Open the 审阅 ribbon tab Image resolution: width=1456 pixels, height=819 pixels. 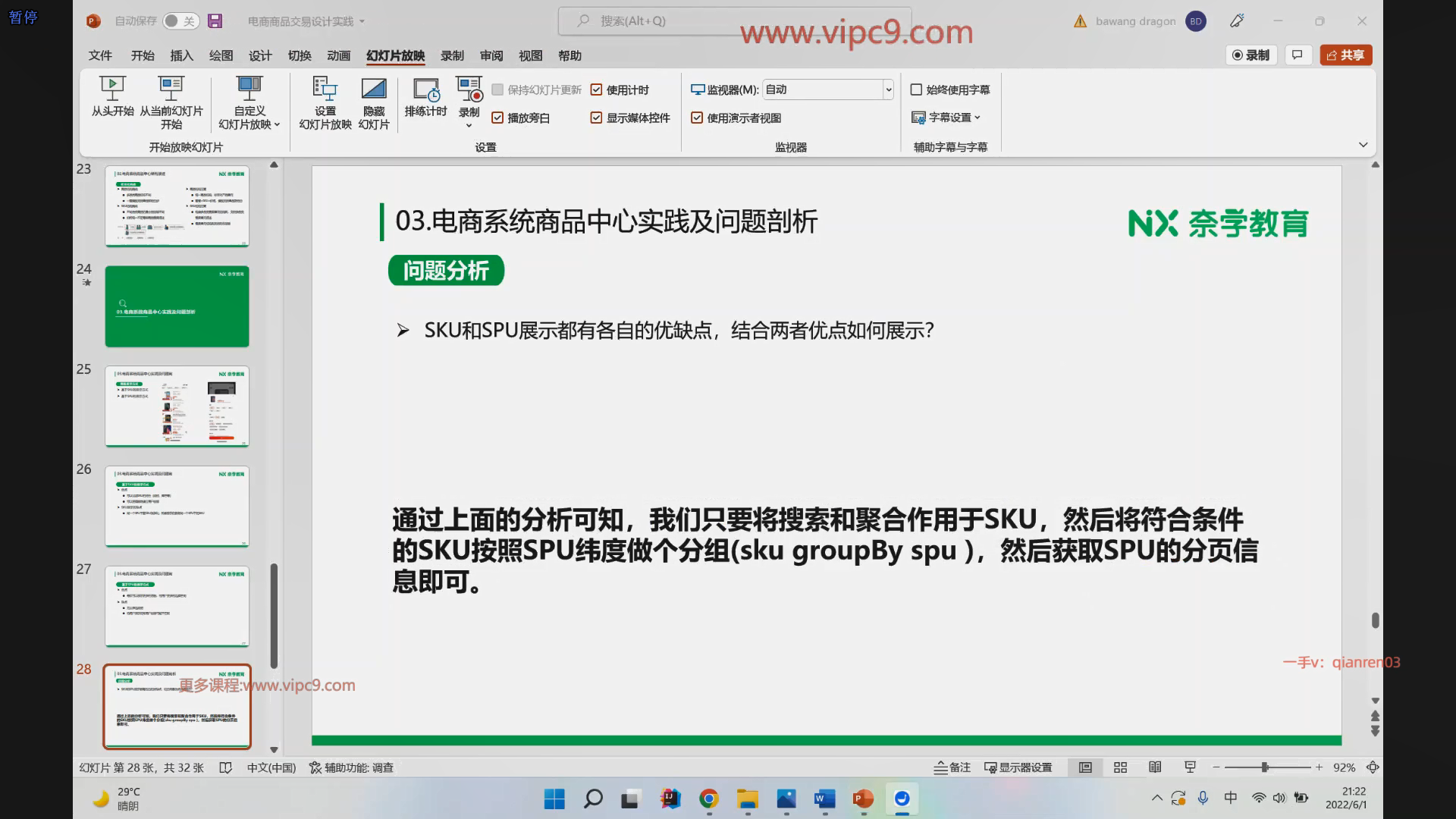pos(491,55)
